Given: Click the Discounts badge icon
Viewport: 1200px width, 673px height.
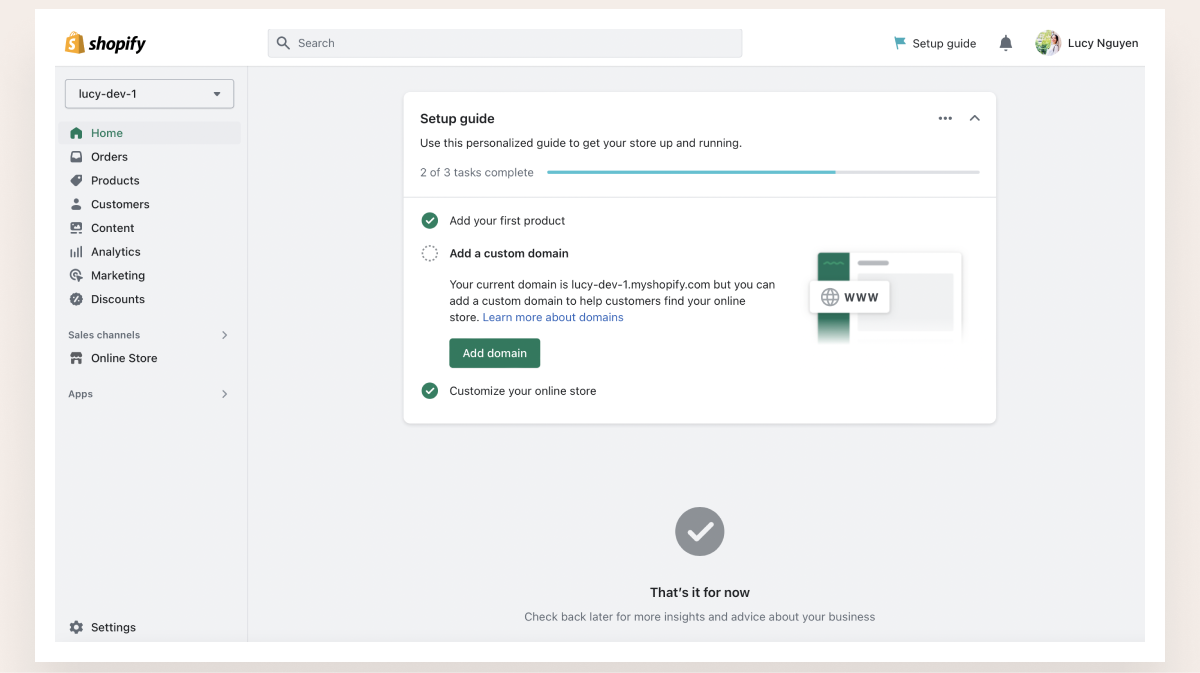Looking at the screenshot, I should pos(76,299).
